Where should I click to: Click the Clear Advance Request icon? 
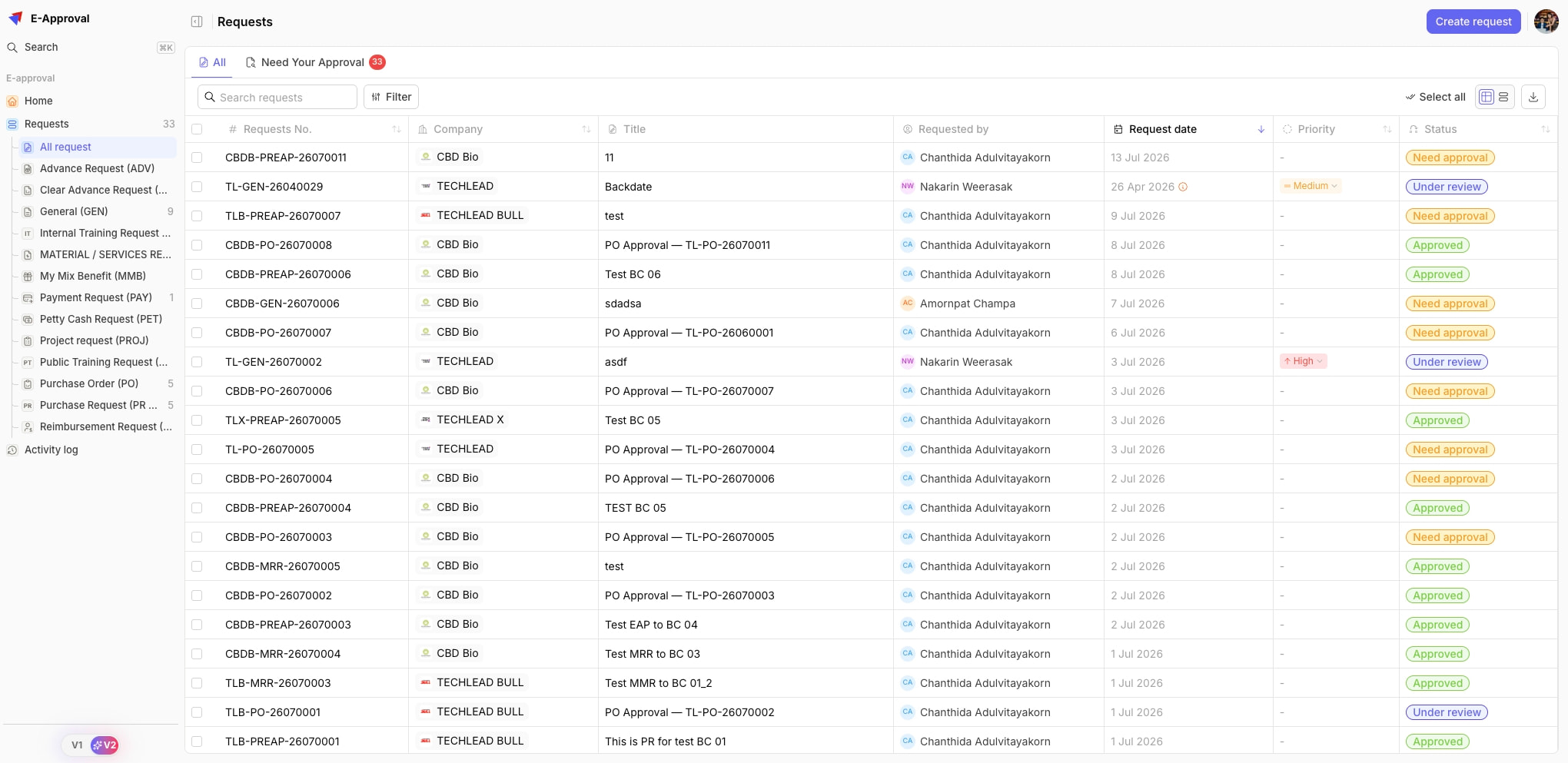pyautogui.click(x=28, y=190)
